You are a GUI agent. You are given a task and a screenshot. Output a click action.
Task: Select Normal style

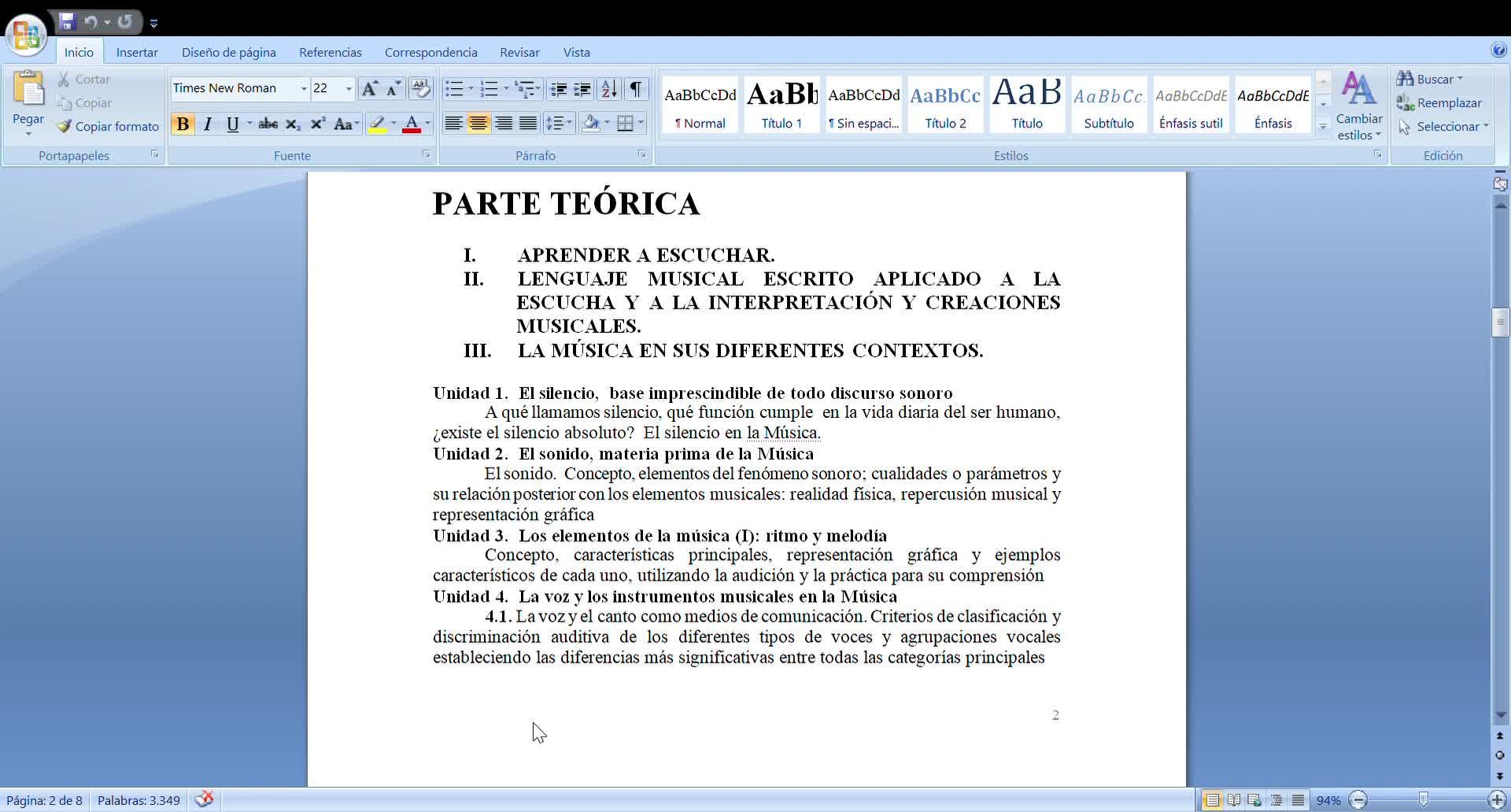pos(700,105)
